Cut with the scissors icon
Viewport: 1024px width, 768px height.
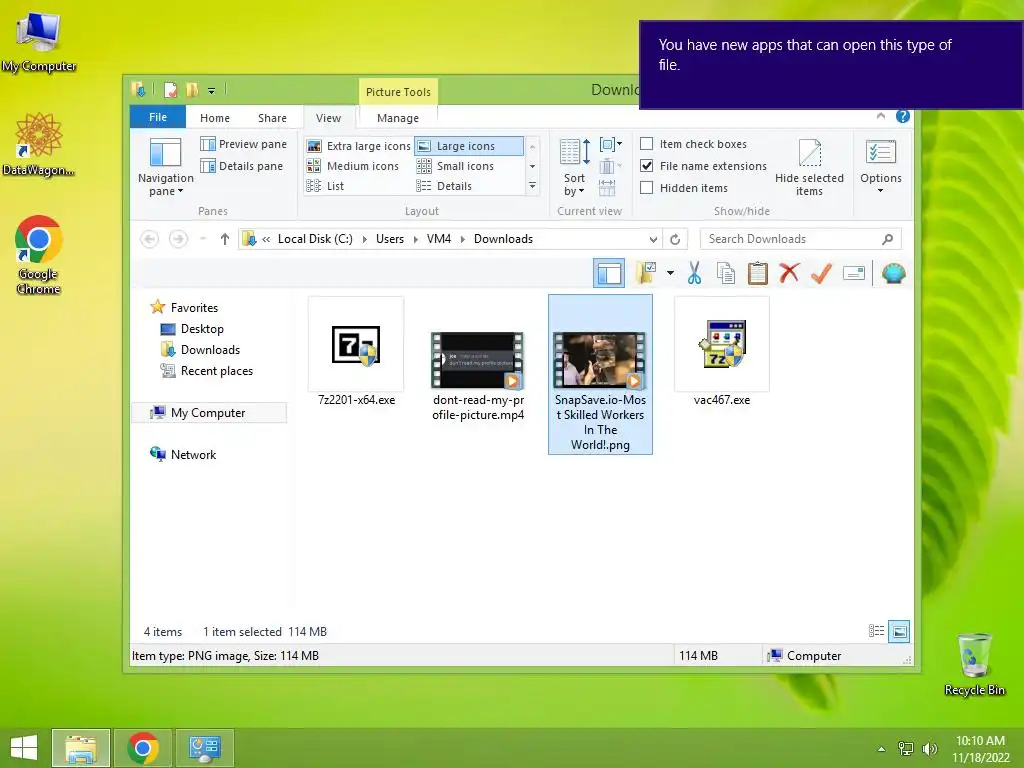pos(694,273)
